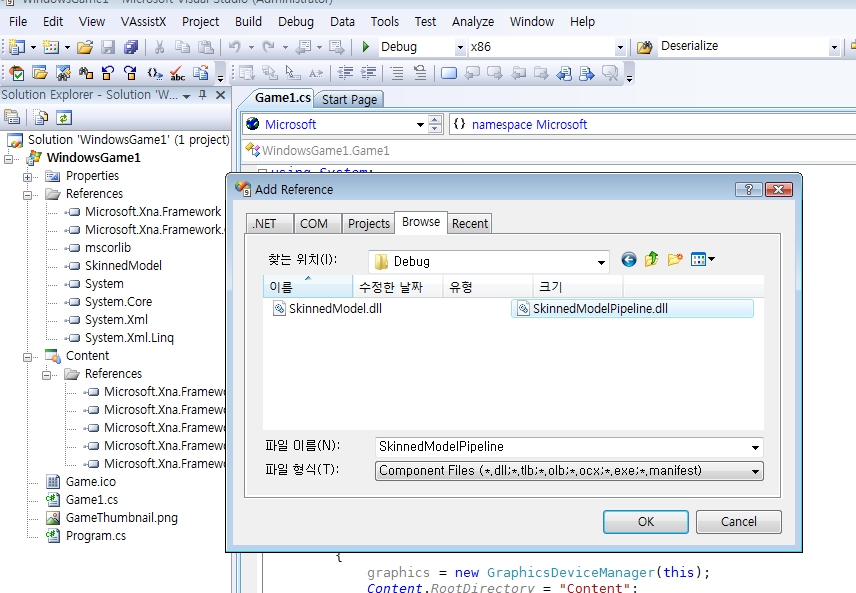
Task: Click Solution Explorer Properties icon
Action: point(11,117)
